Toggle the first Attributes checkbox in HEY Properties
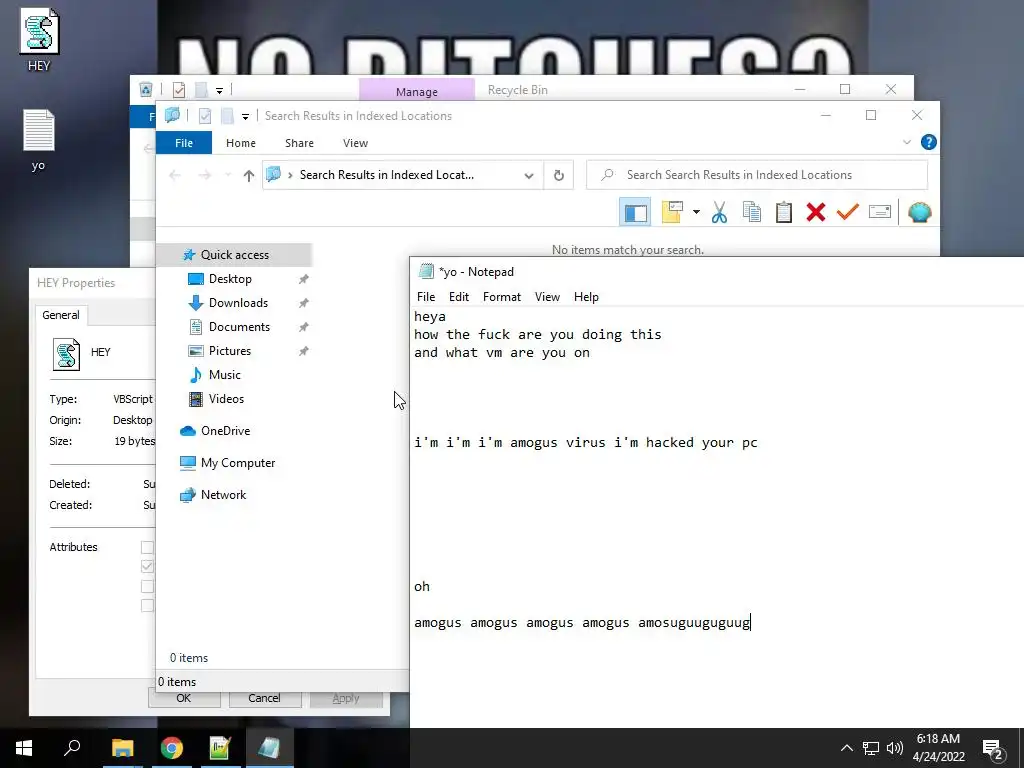The image size is (1024, 768). tap(148, 547)
